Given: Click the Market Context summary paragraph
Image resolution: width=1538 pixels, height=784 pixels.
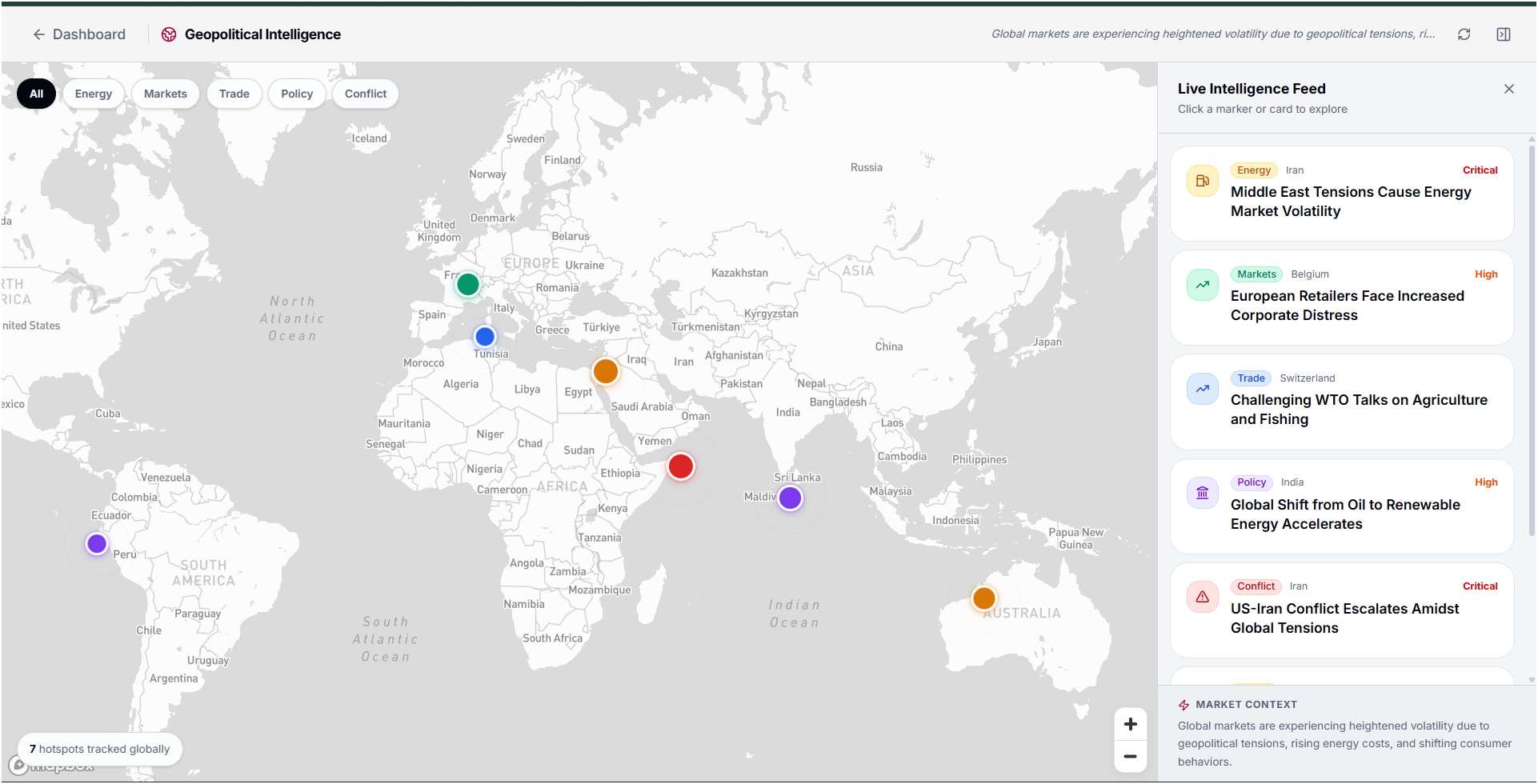Looking at the screenshot, I should (x=1344, y=744).
